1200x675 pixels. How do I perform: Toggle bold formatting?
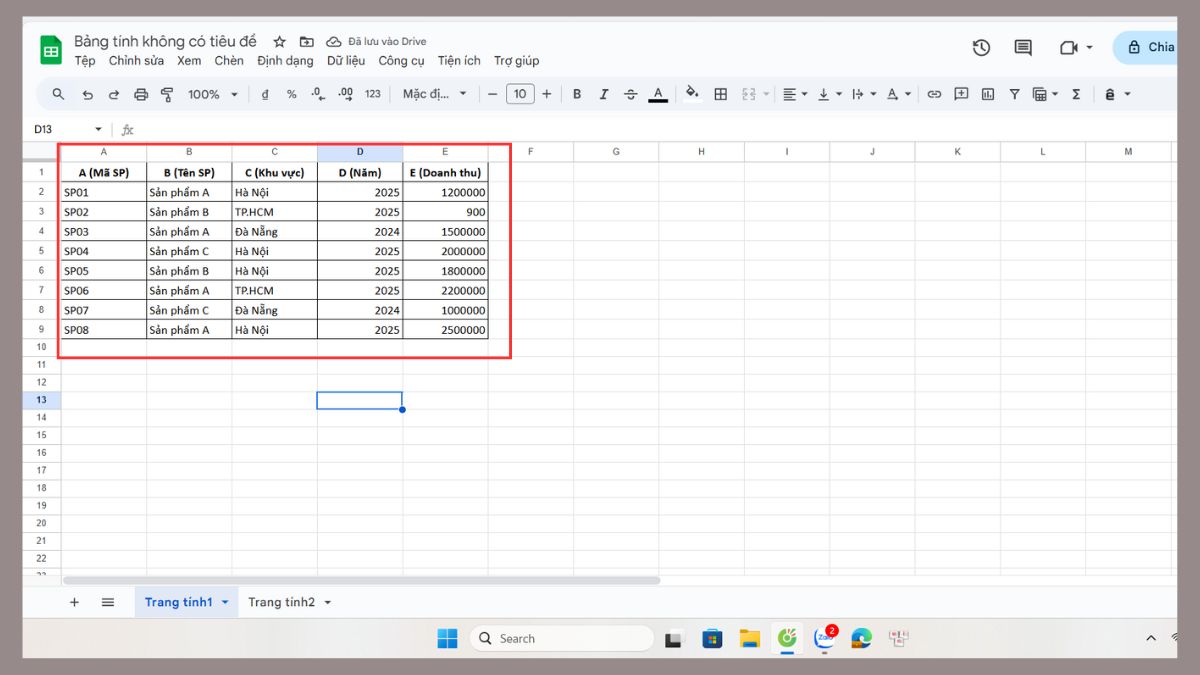[577, 94]
